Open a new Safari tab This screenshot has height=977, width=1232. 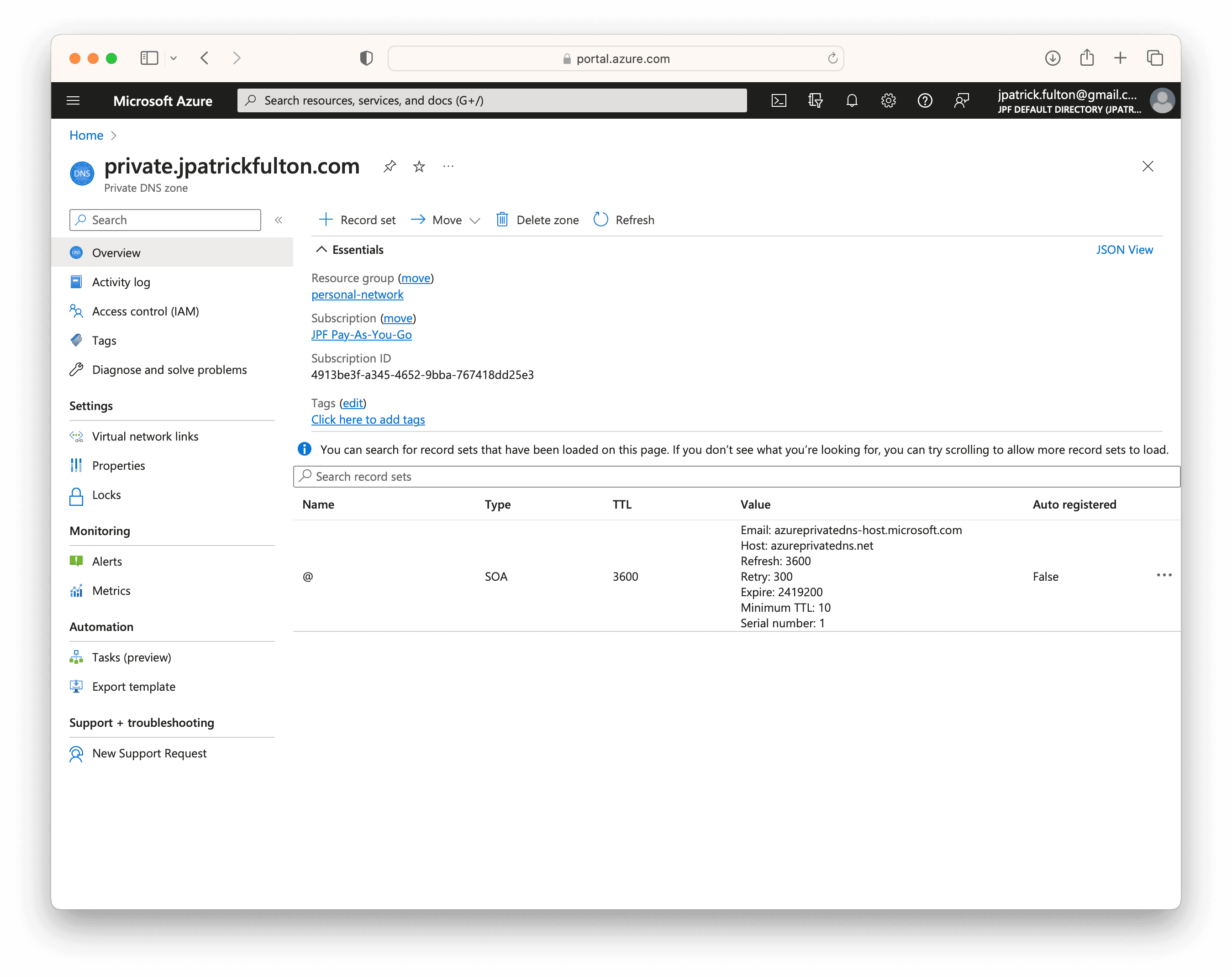pyautogui.click(x=1120, y=58)
